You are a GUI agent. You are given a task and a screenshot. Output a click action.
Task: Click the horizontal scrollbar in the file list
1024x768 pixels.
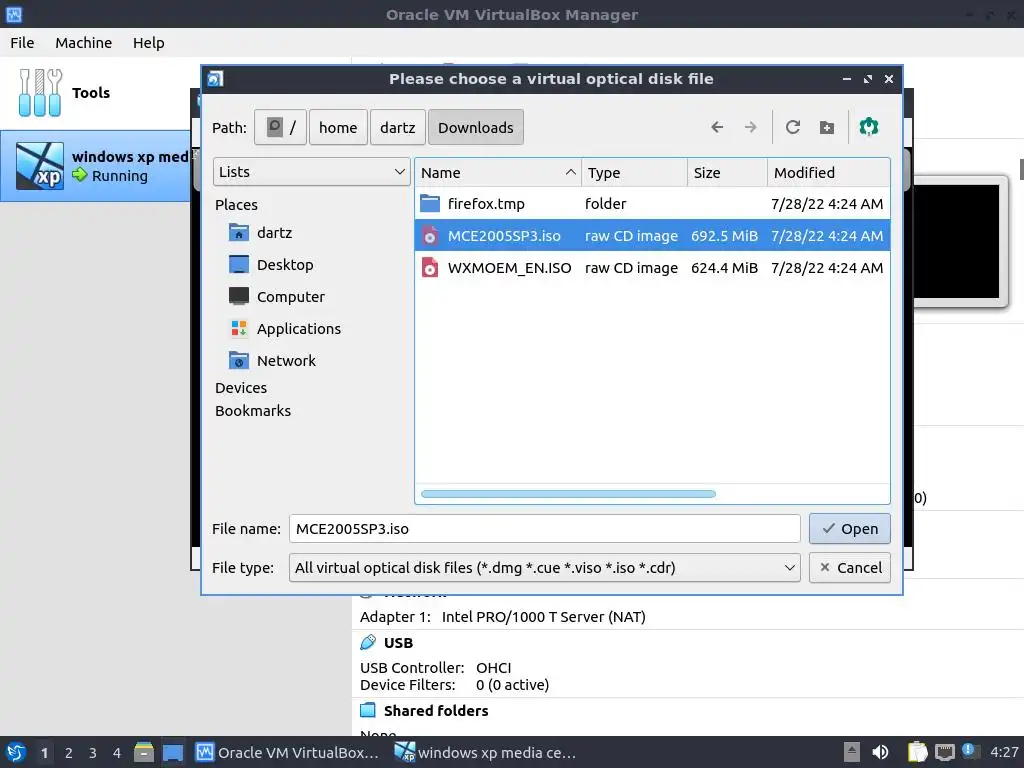click(568, 494)
